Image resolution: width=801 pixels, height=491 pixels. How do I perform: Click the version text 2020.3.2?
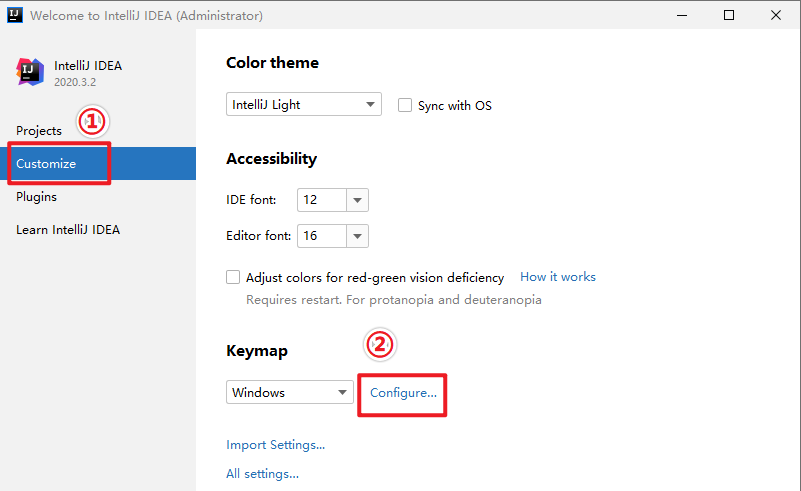[x=75, y=82]
